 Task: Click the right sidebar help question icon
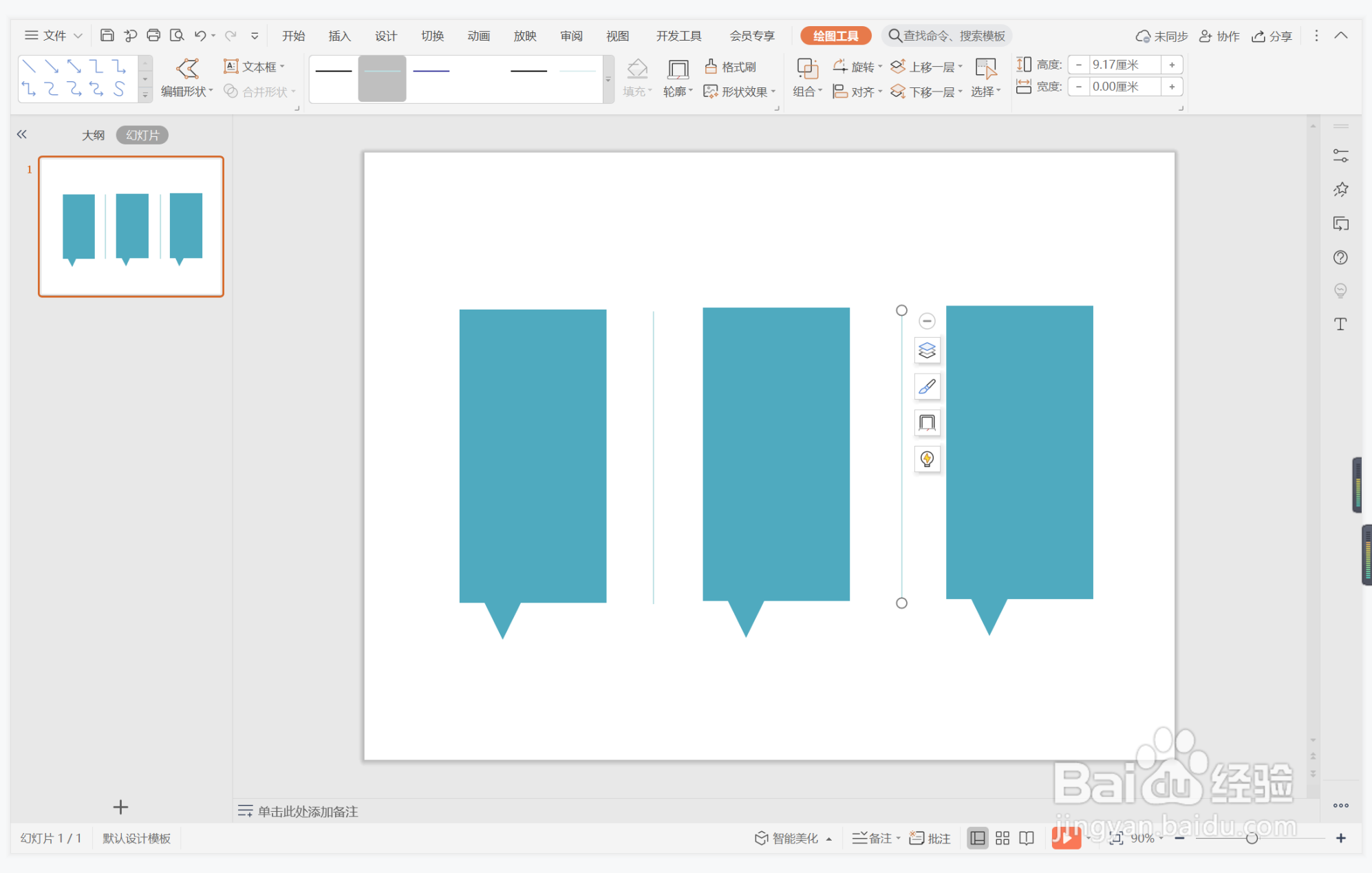pos(1340,257)
